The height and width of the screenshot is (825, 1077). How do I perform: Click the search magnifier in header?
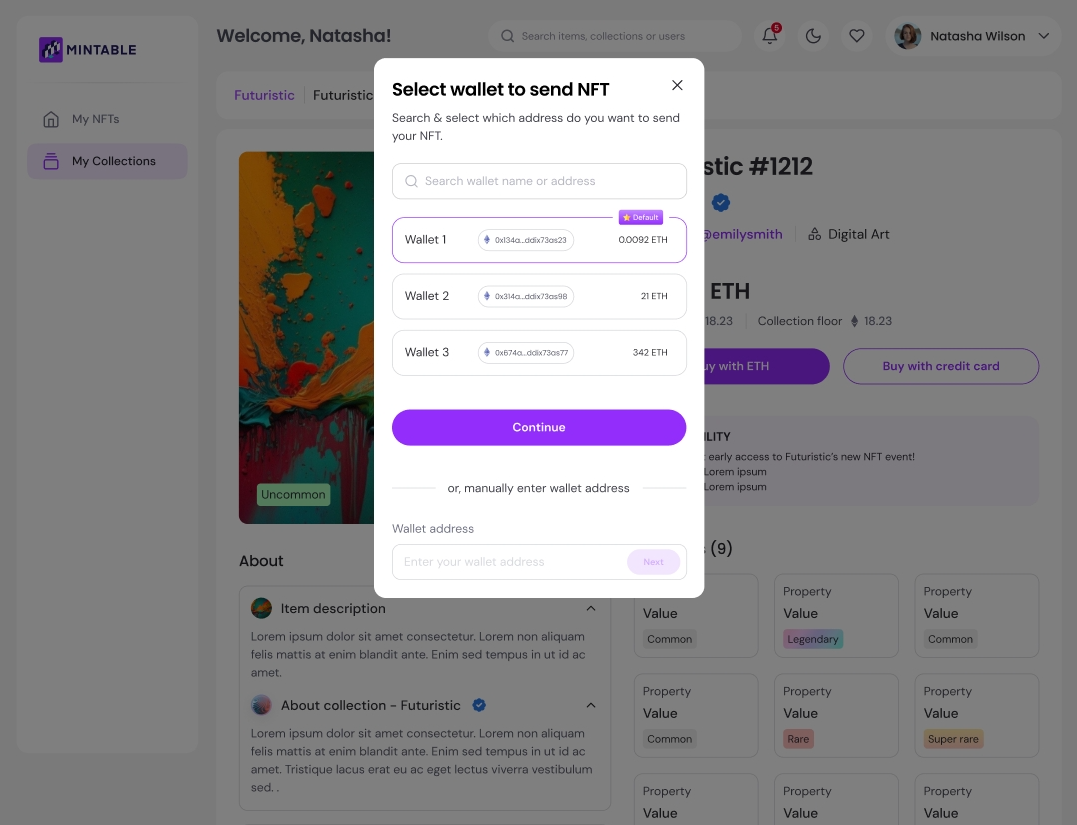coord(508,36)
